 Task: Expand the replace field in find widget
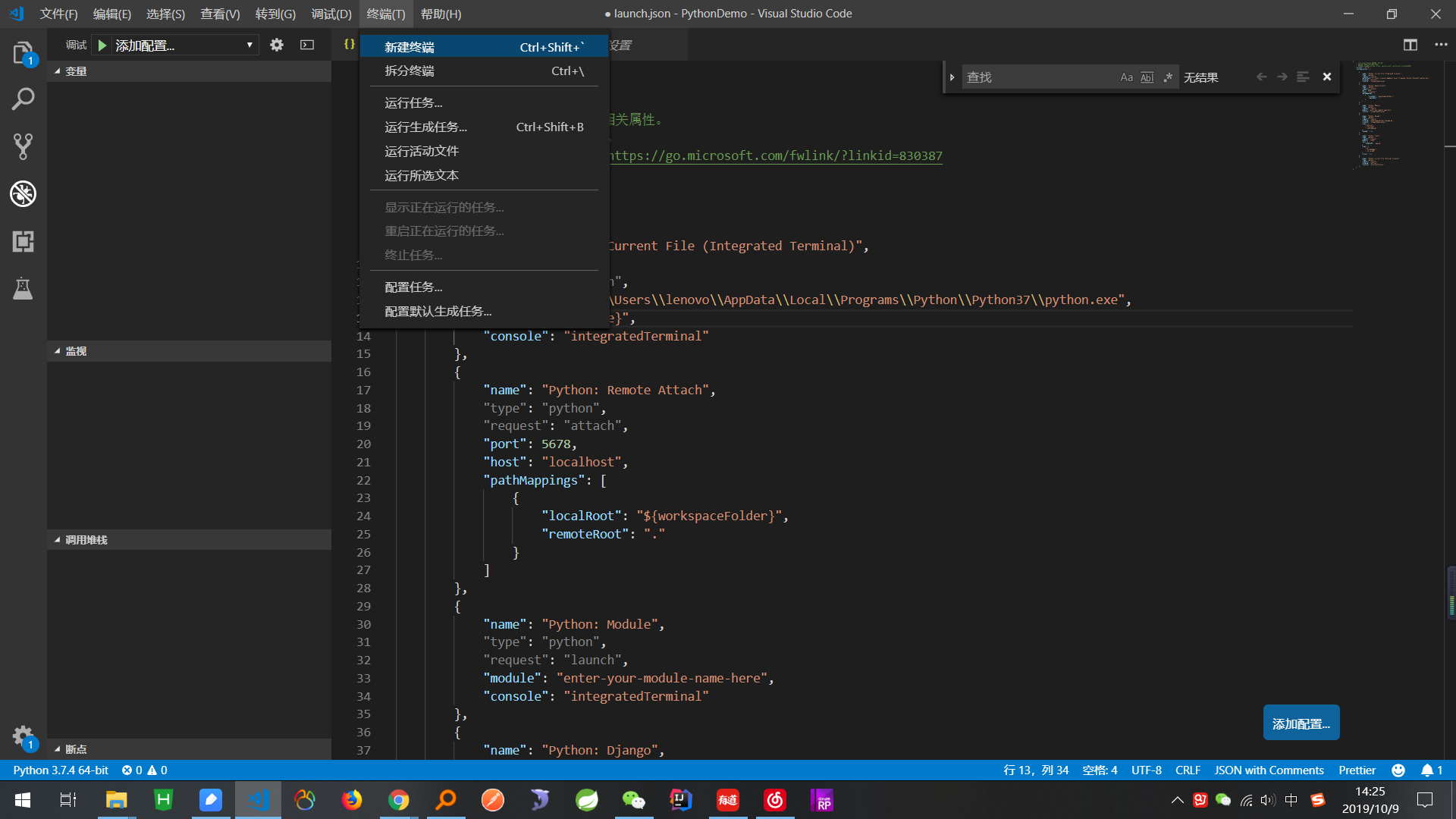[x=952, y=77]
